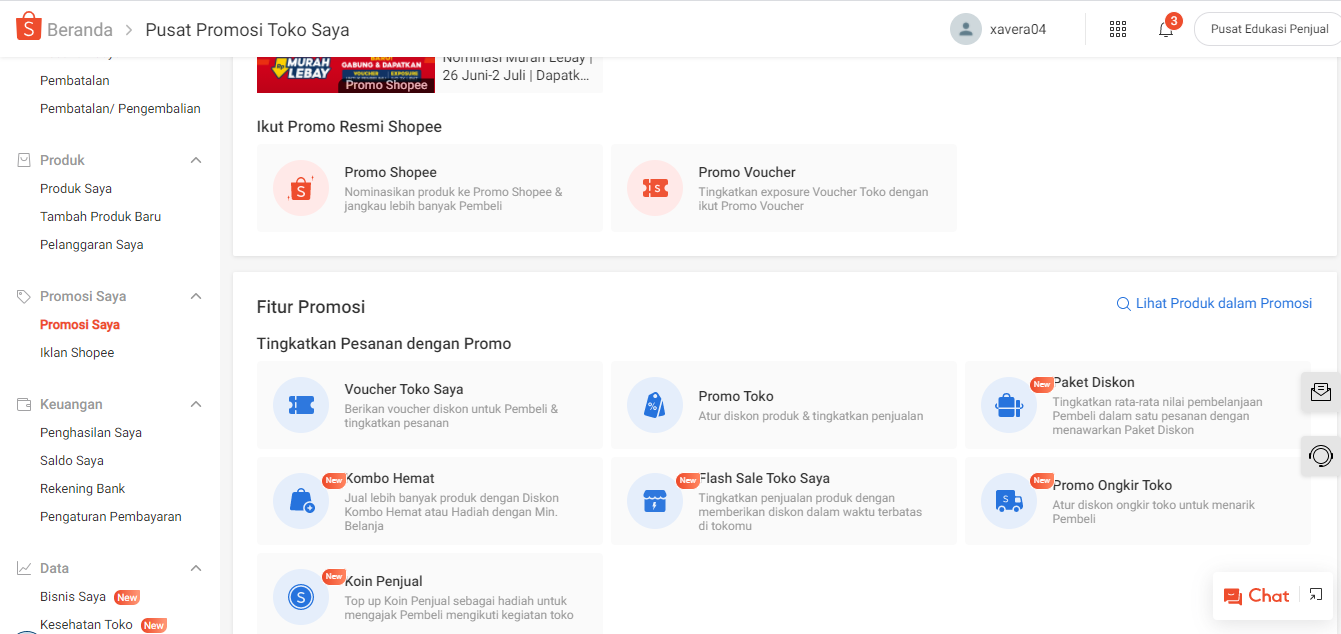Image resolution: width=1341 pixels, height=634 pixels.
Task: Open the customer support headset icon
Action: pyautogui.click(x=1321, y=456)
